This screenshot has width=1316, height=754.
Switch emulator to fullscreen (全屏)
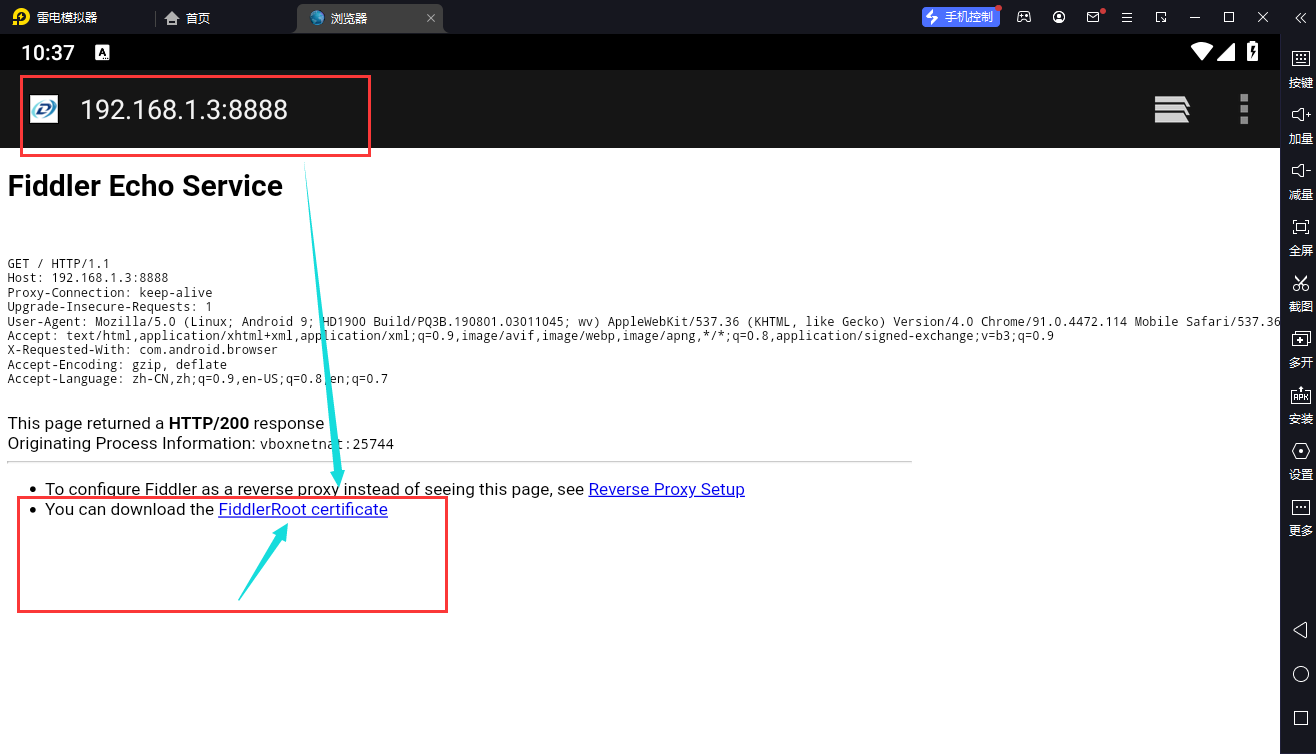coord(1300,236)
